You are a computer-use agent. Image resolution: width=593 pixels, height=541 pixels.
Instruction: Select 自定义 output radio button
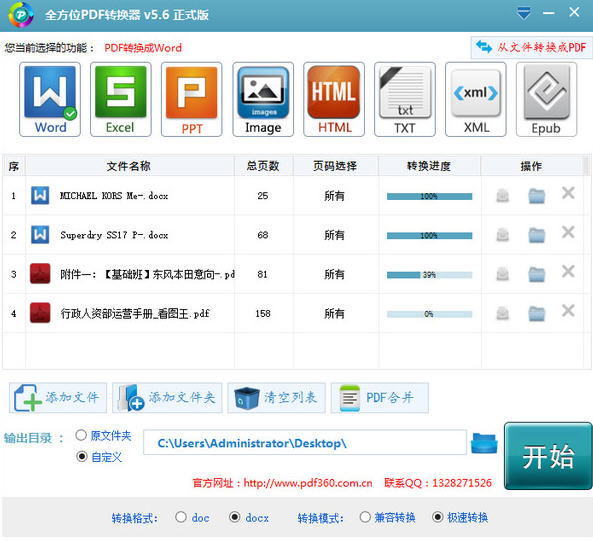[x=82, y=456]
